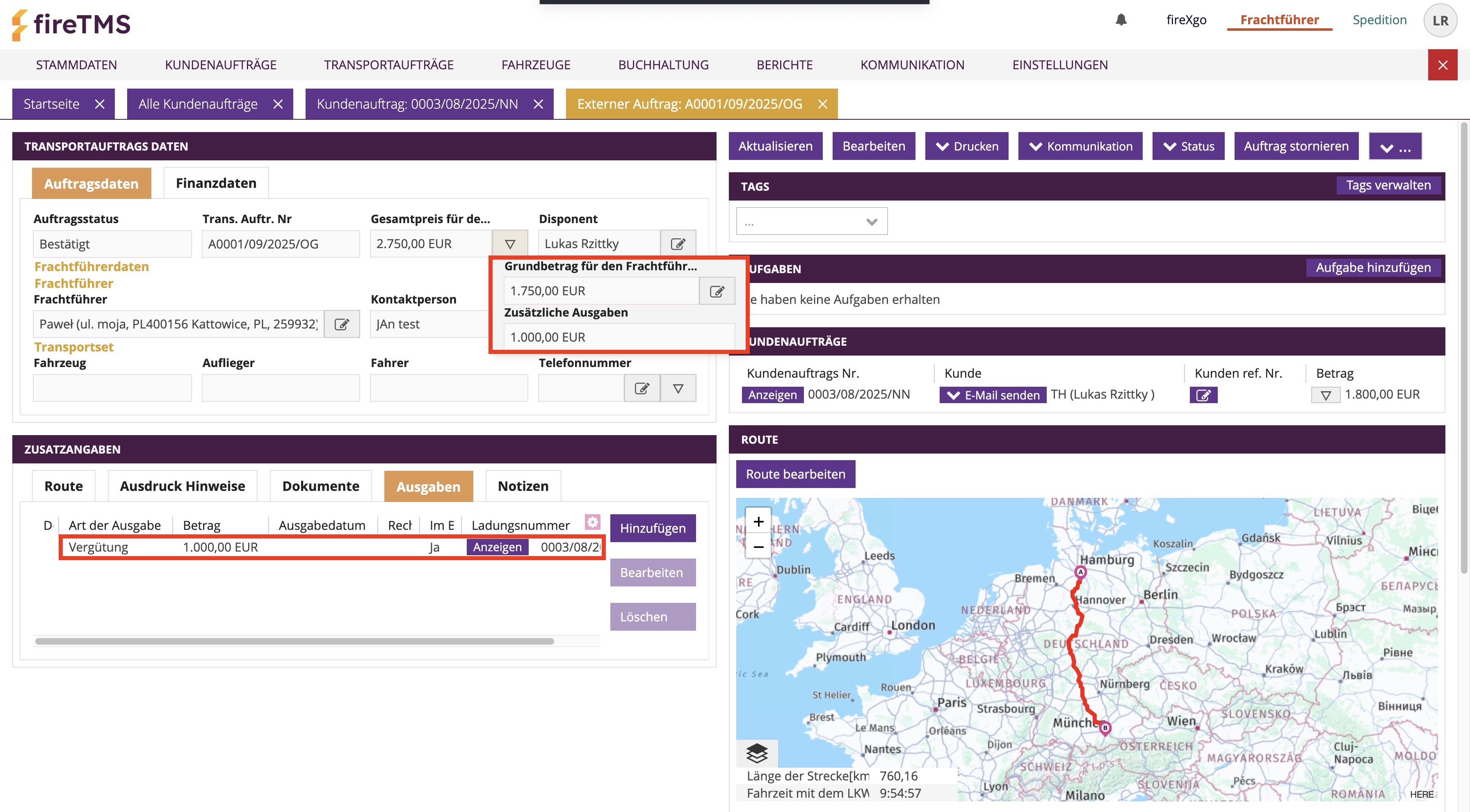Click the notification bell icon

(x=1121, y=20)
